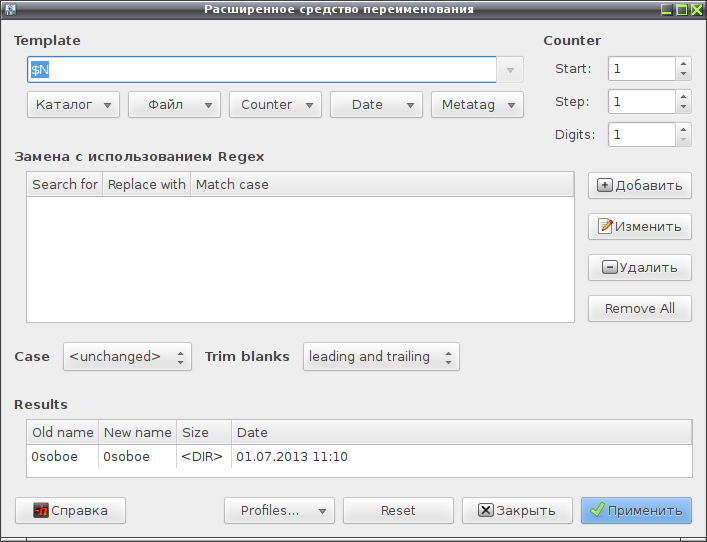Click the Replace with column header

pyautogui.click(x=147, y=184)
